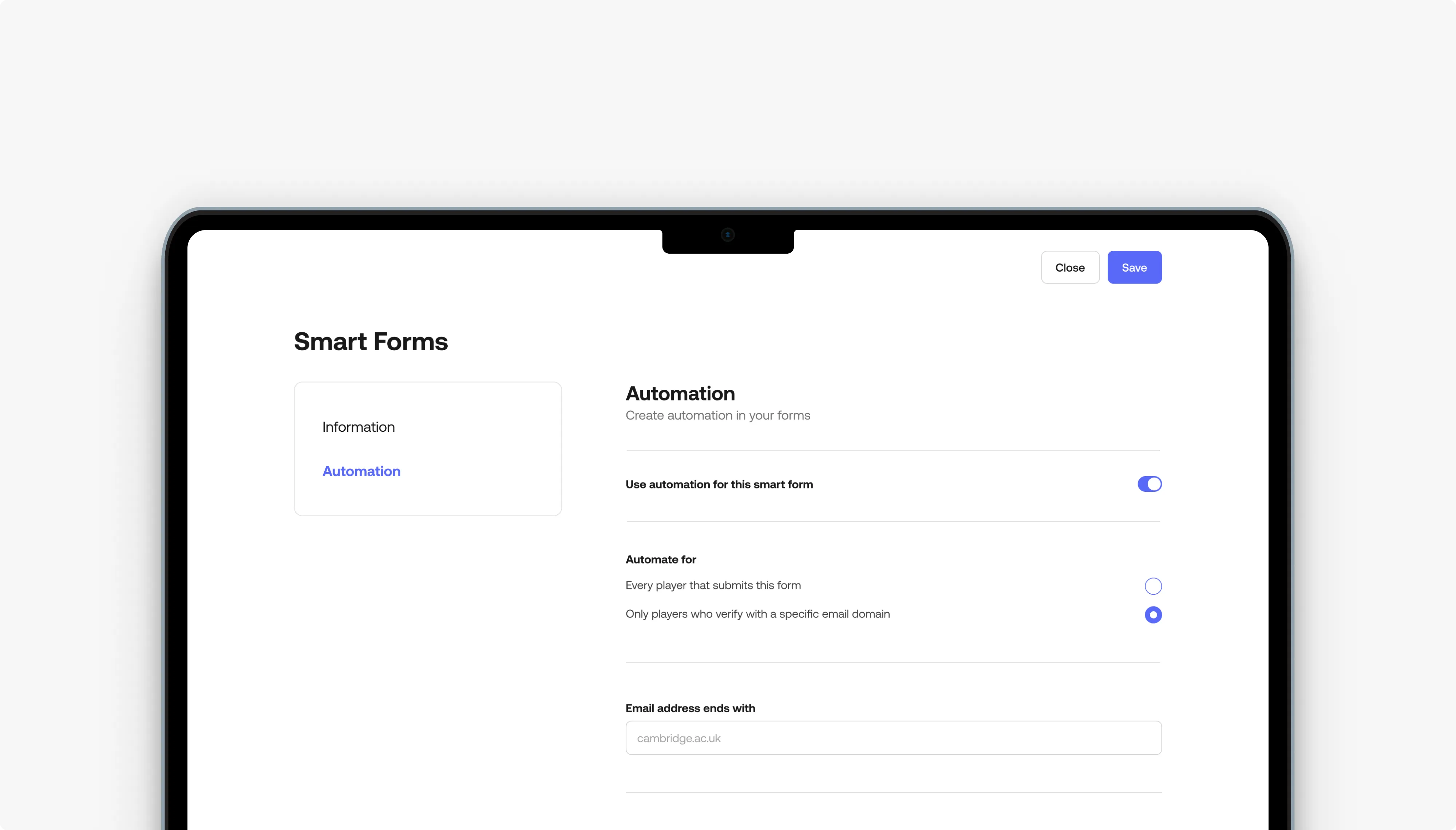Click the 'Email address ends with' input field
Viewport: 1456px width, 830px height.
[x=893, y=738]
